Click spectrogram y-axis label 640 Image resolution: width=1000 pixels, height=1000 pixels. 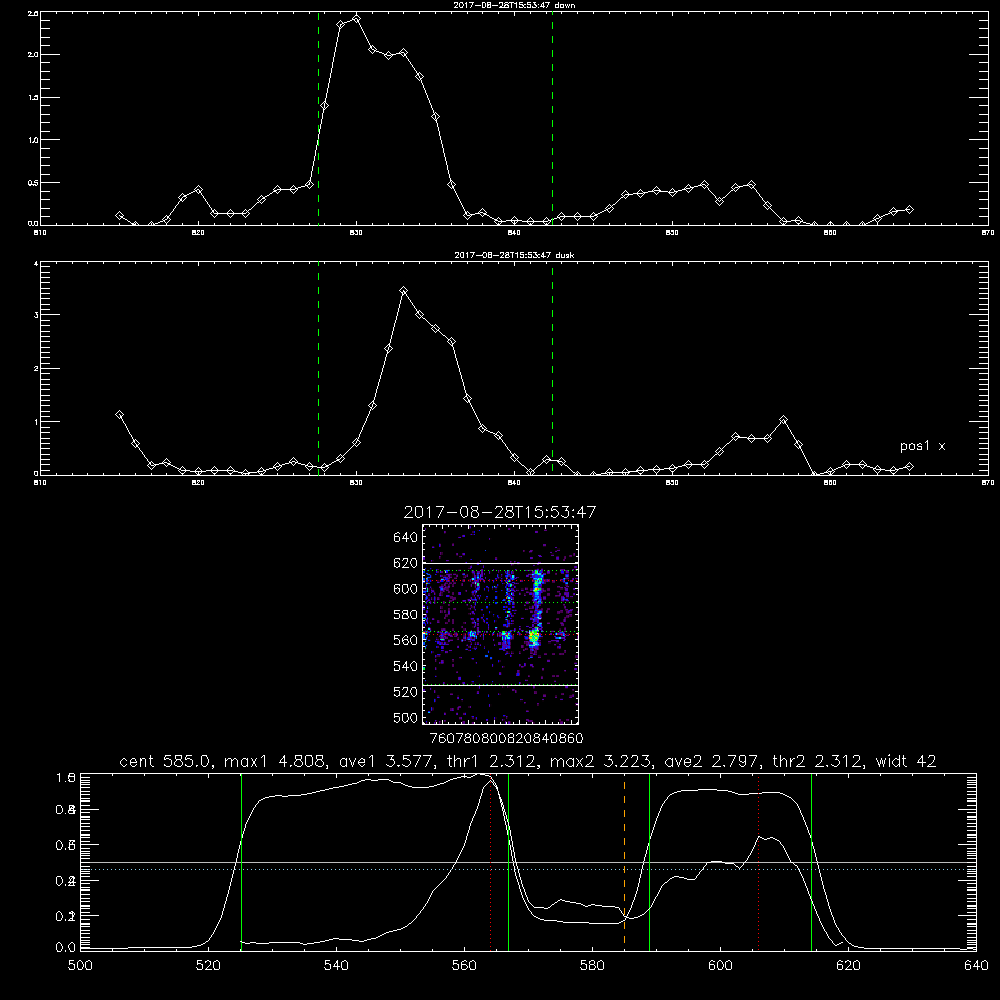[x=406, y=538]
